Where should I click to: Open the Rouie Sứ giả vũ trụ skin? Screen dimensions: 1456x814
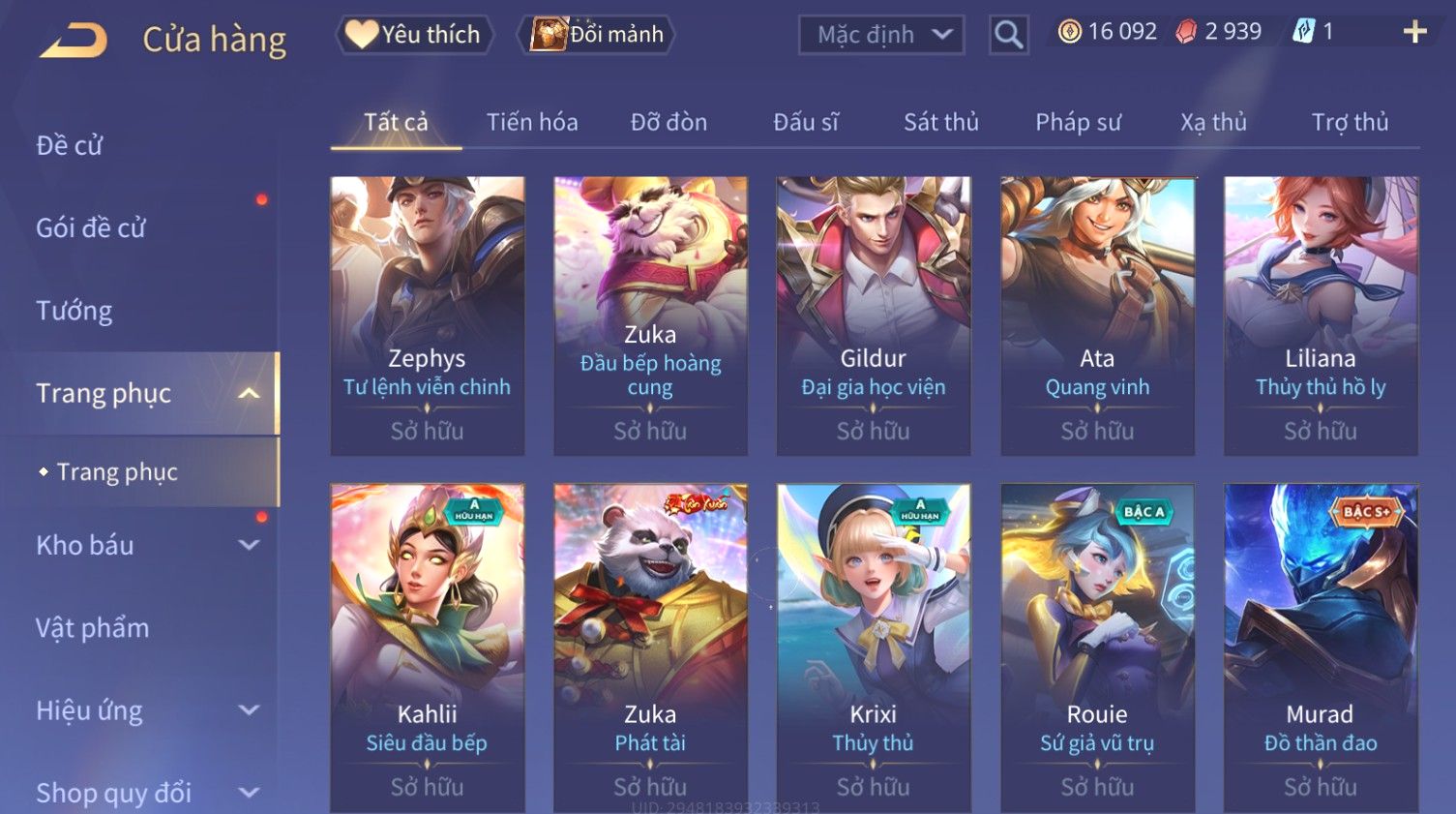pos(1097,648)
